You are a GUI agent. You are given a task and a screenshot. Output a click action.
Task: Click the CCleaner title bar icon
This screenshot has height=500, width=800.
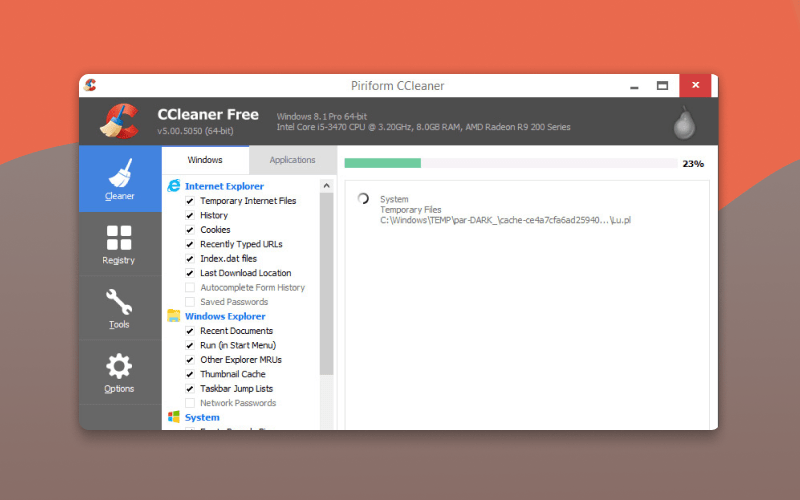tap(90, 85)
